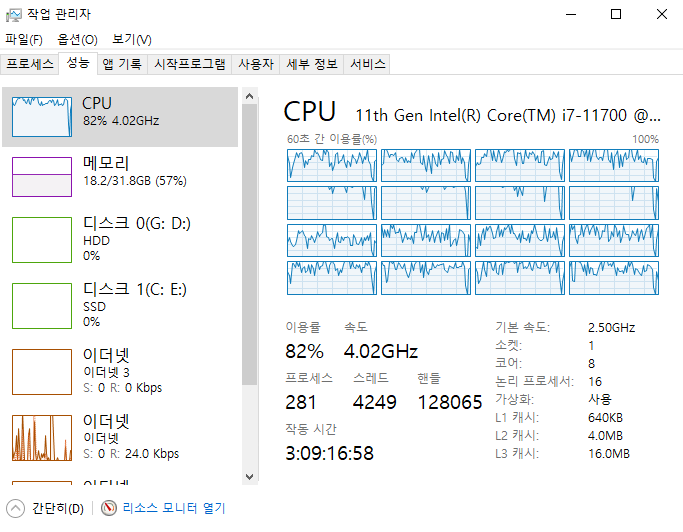This screenshot has height=532, width=683.
Task: Open the 리소스 모니터 열기 link
Action: [174, 508]
